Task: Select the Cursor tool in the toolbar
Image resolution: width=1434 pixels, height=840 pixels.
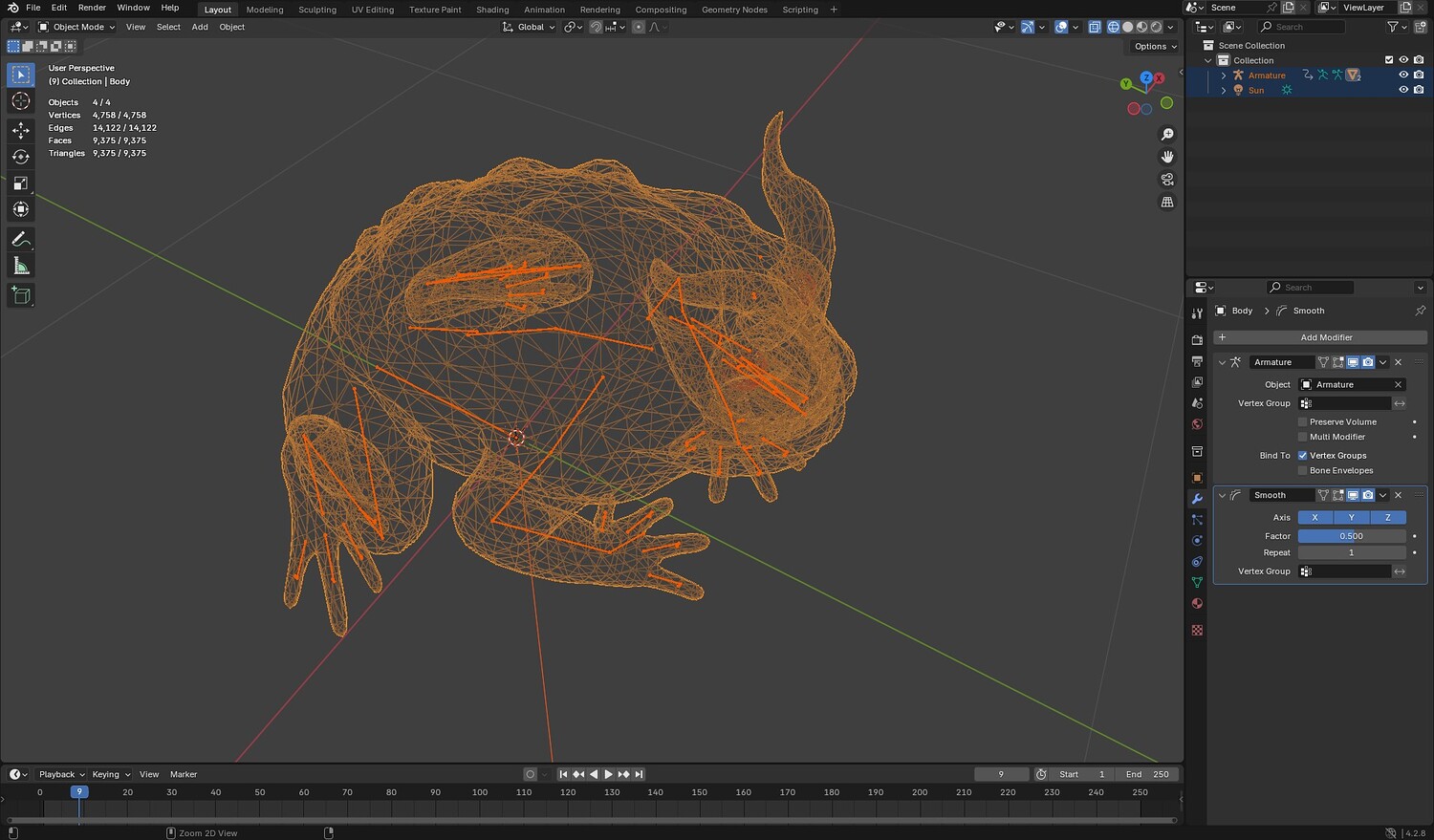Action: point(21,101)
